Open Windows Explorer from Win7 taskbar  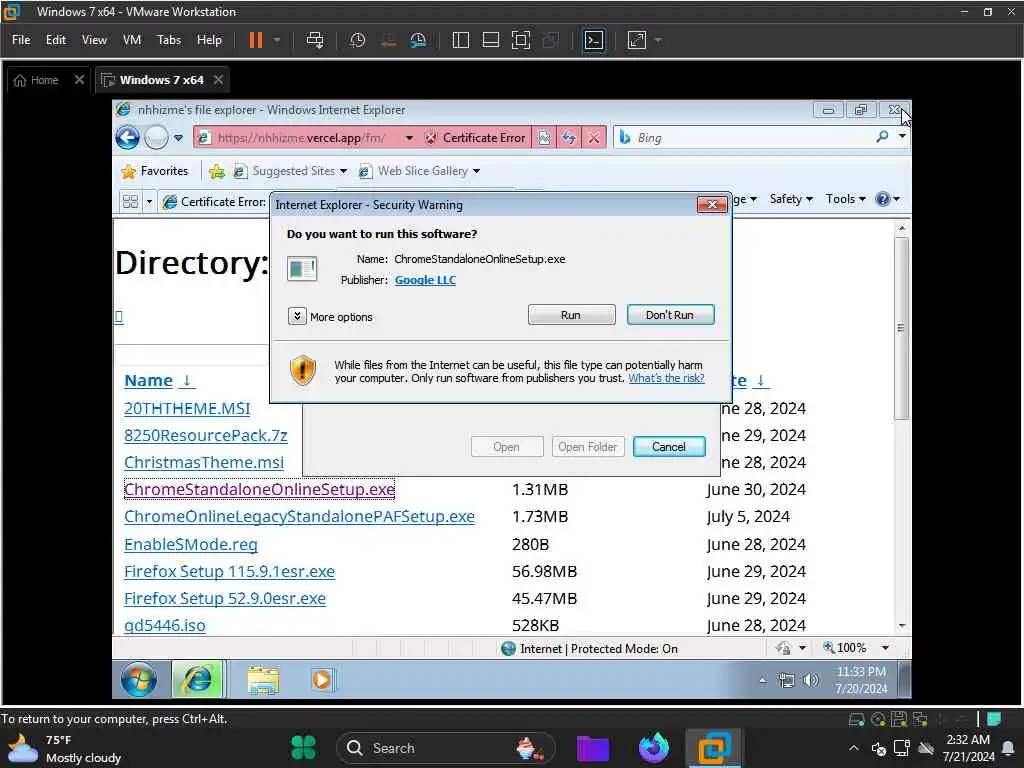263,680
